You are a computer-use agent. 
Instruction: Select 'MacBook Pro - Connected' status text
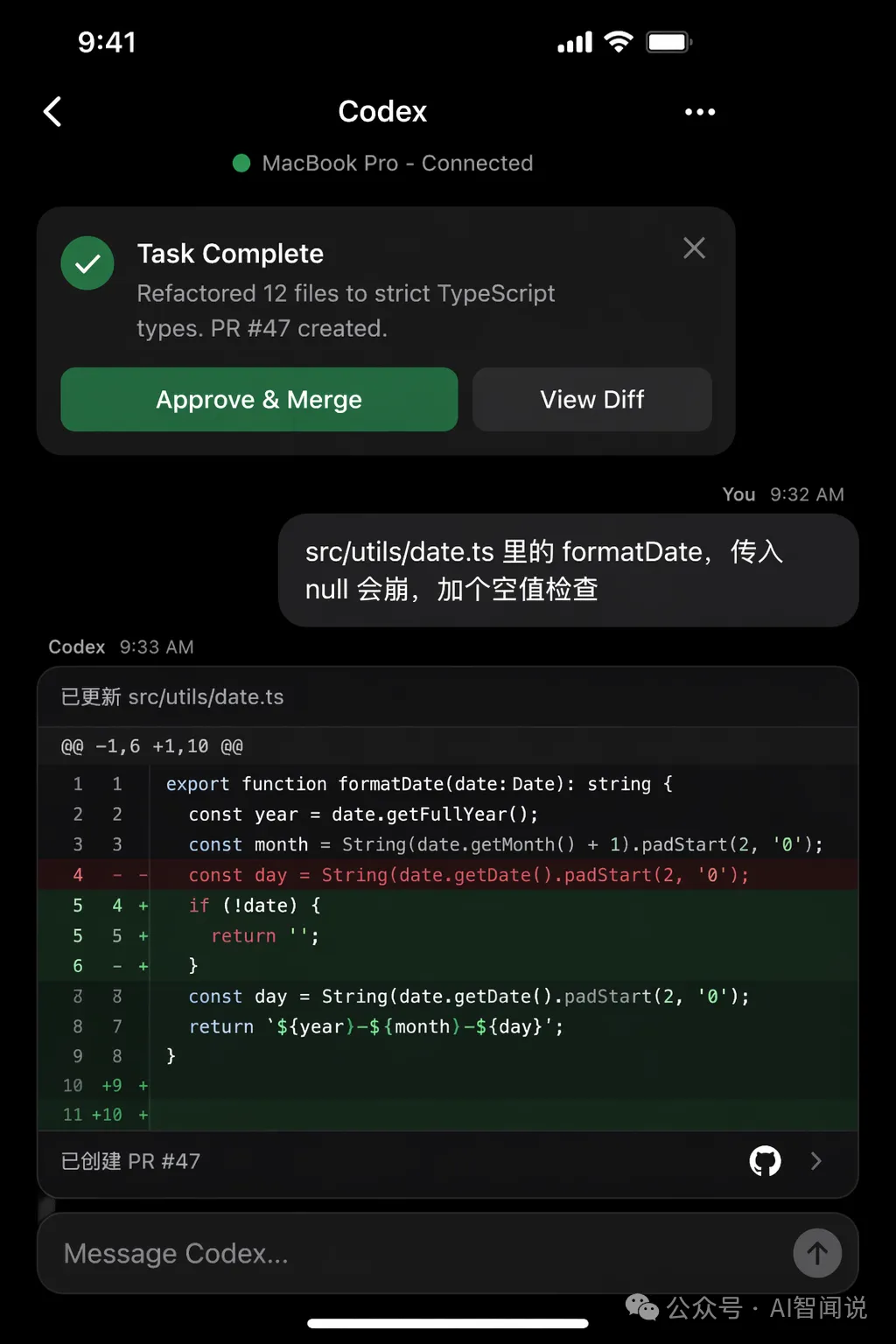[x=397, y=163]
